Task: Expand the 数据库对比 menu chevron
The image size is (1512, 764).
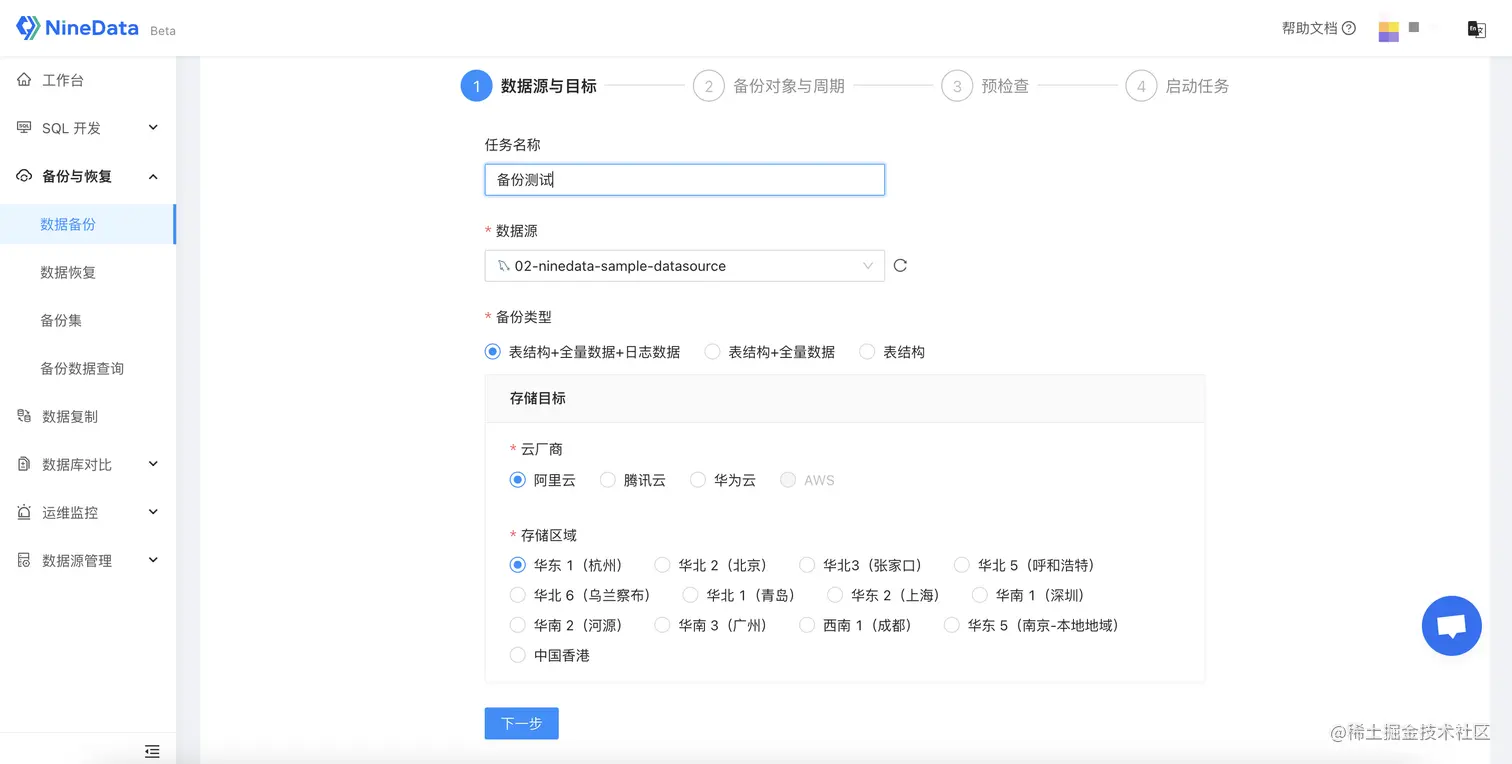Action: [153, 464]
